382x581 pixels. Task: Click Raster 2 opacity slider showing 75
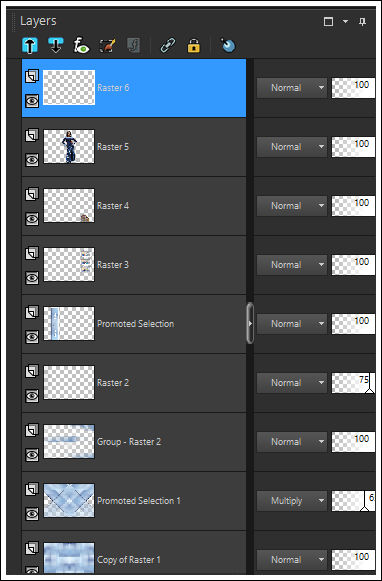(x=353, y=383)
